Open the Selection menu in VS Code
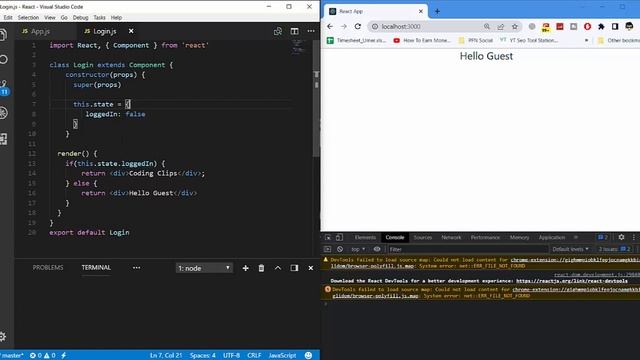The height and width of the screenshot is (360, 640). point(28,18)
